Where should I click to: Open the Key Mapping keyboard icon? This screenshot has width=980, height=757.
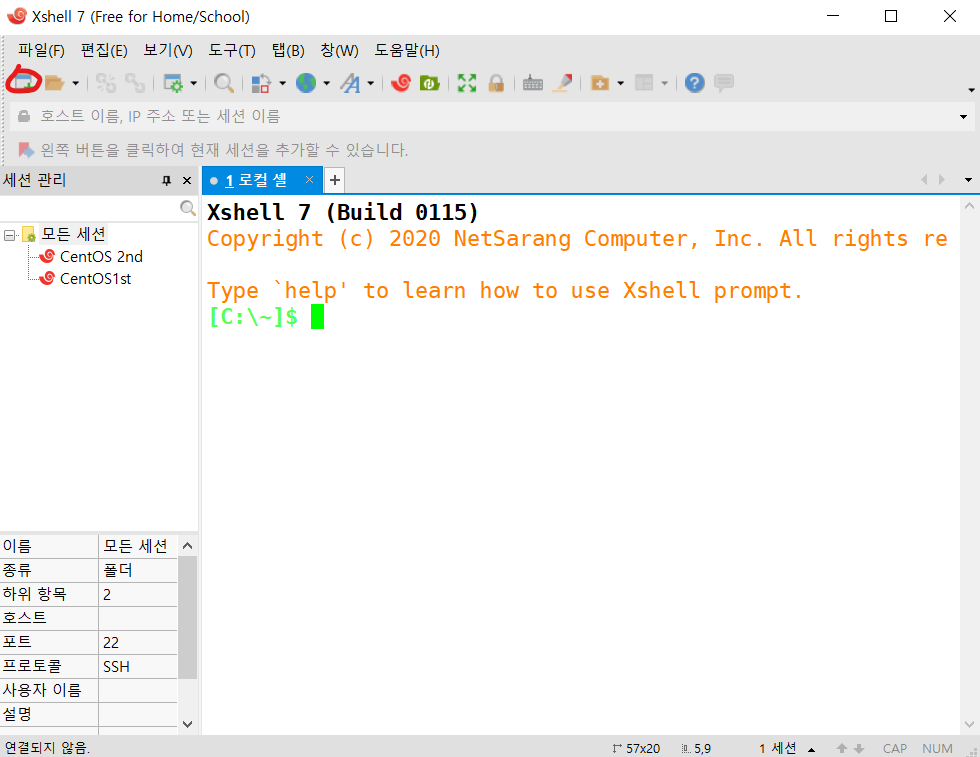tap(532, 83)
